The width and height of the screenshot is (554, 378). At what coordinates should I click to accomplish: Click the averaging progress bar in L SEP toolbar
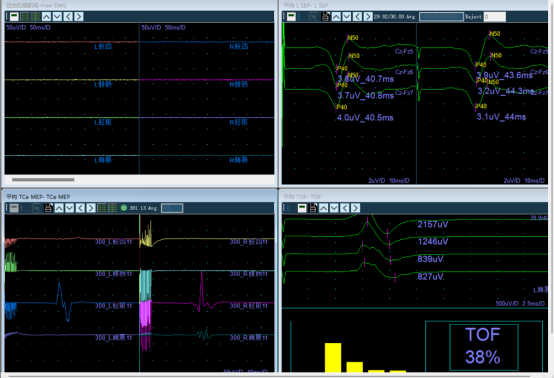441,16
